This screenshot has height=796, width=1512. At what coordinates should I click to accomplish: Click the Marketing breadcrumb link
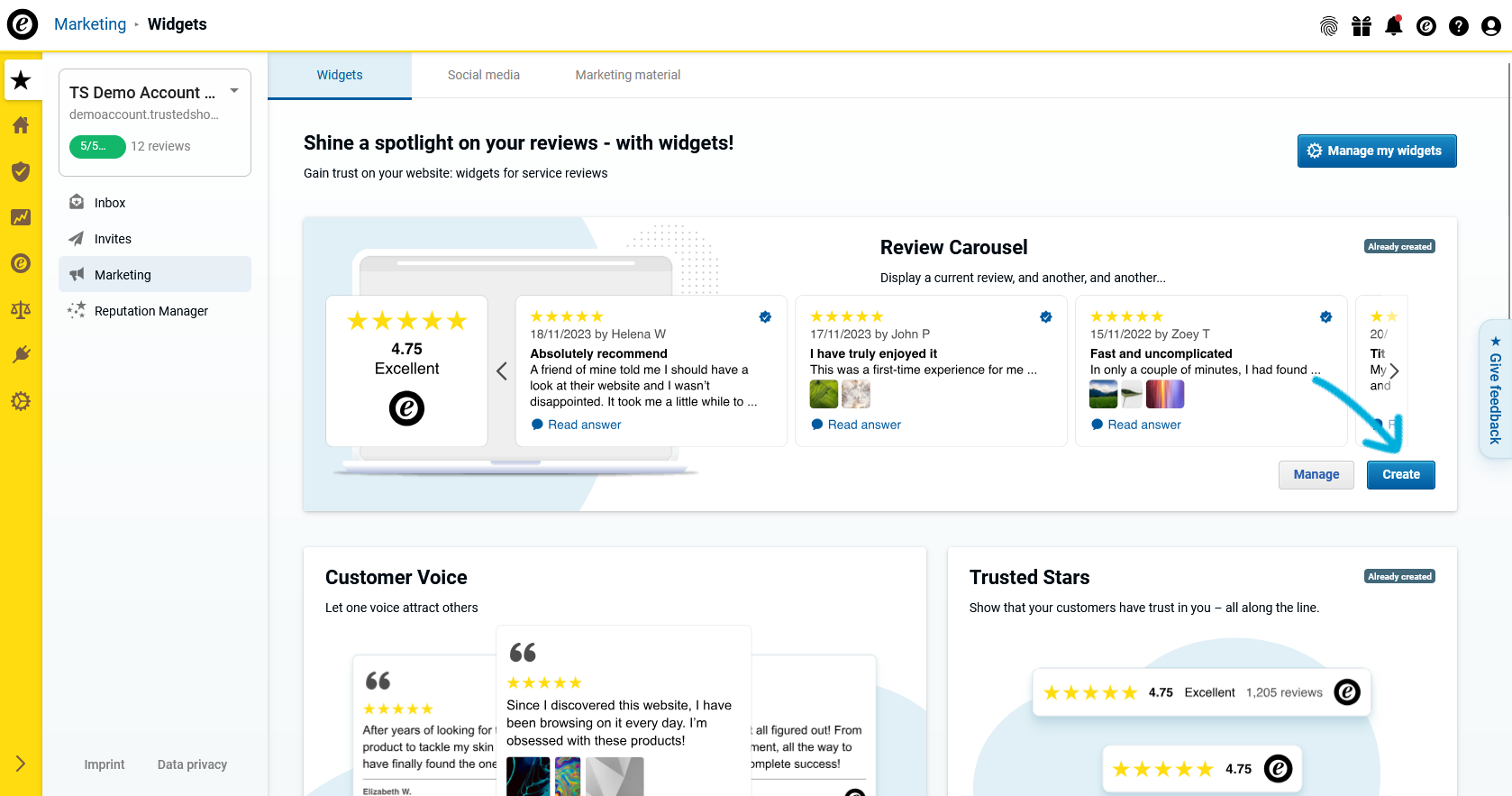point(90,24)
